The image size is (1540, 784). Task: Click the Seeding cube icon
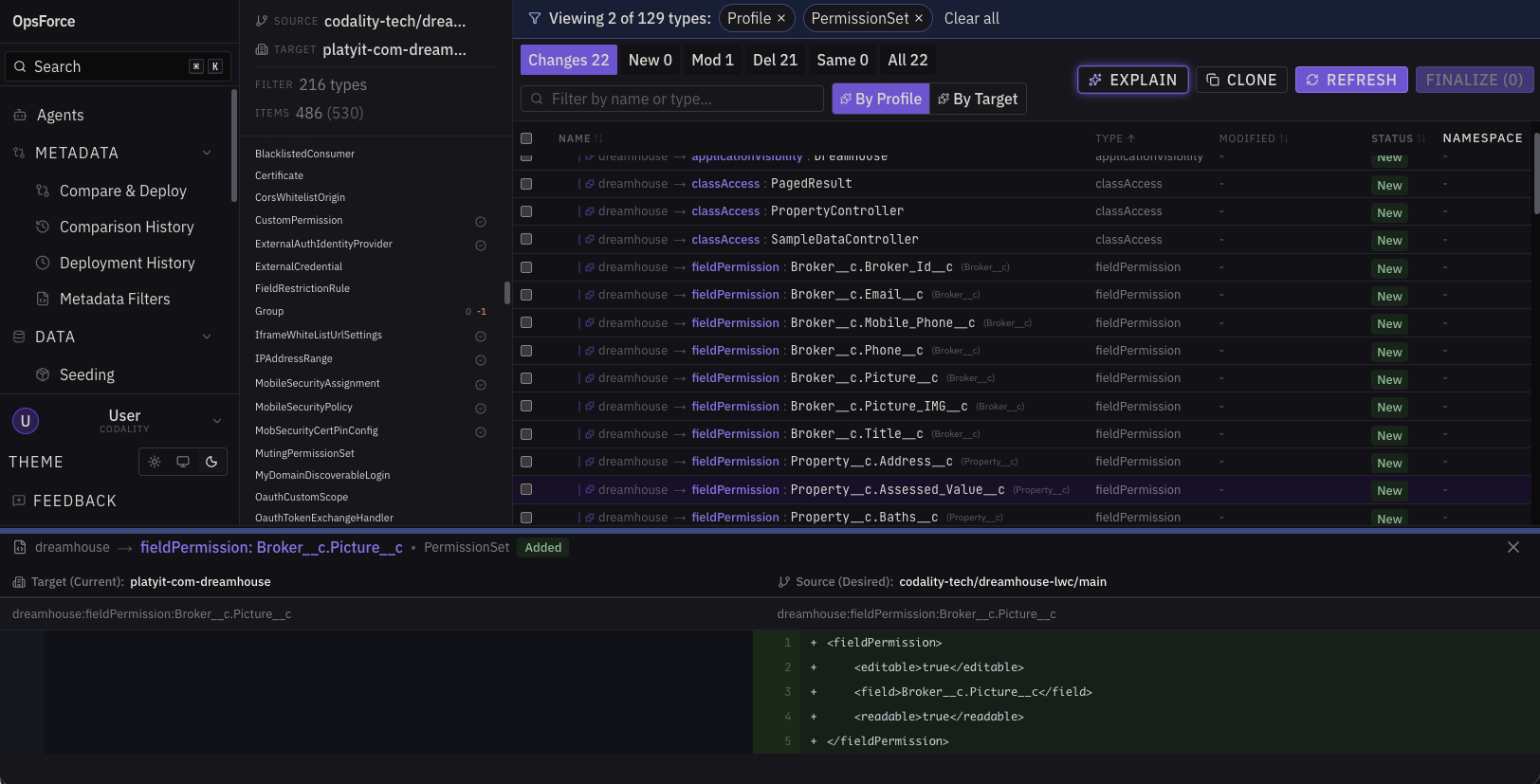click(x=43, y=374)
